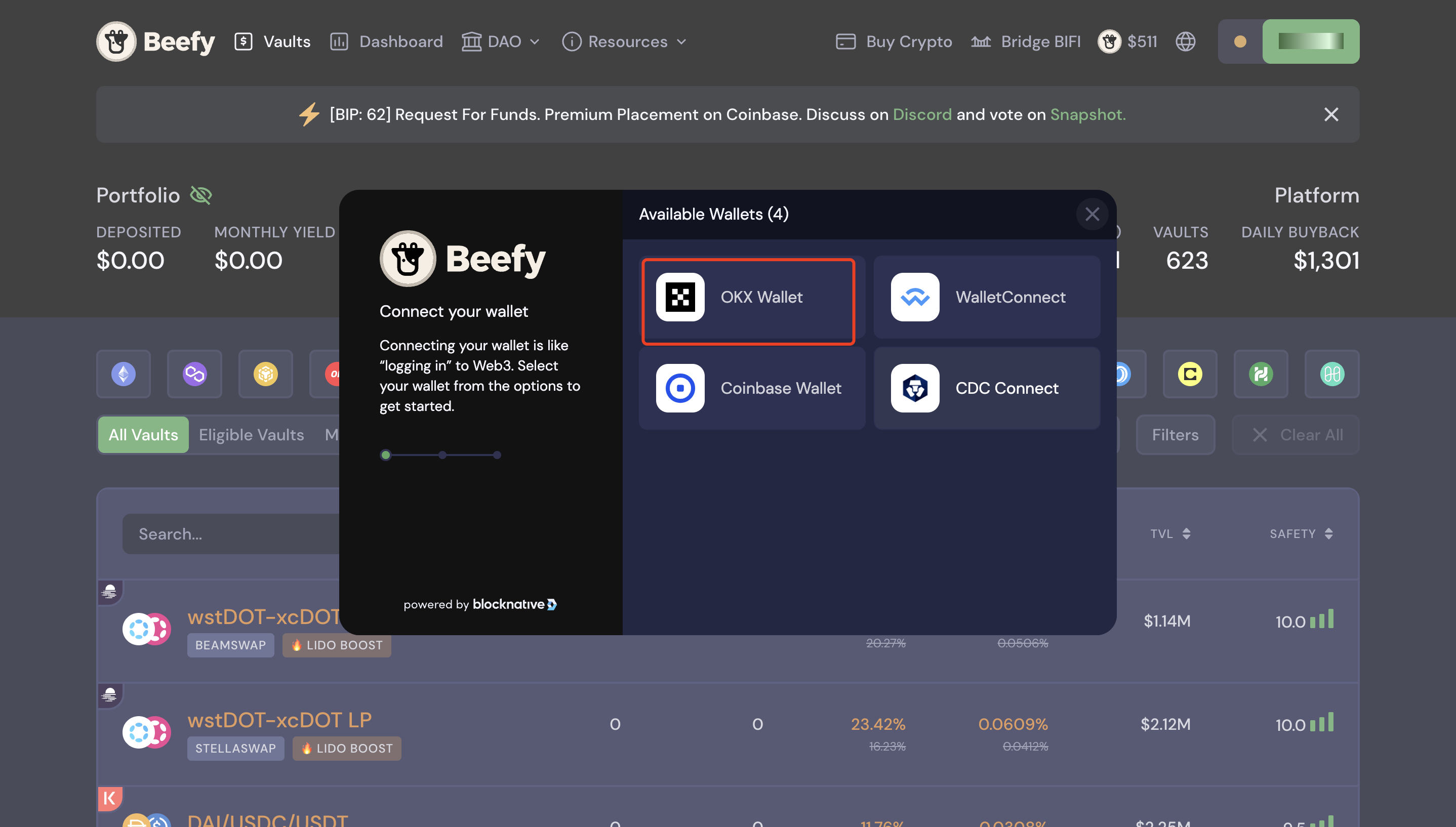Filter vaults by BNB chain icon
Image resolution: width=1456 pixels, height=827 pixels.
[265, 374]
